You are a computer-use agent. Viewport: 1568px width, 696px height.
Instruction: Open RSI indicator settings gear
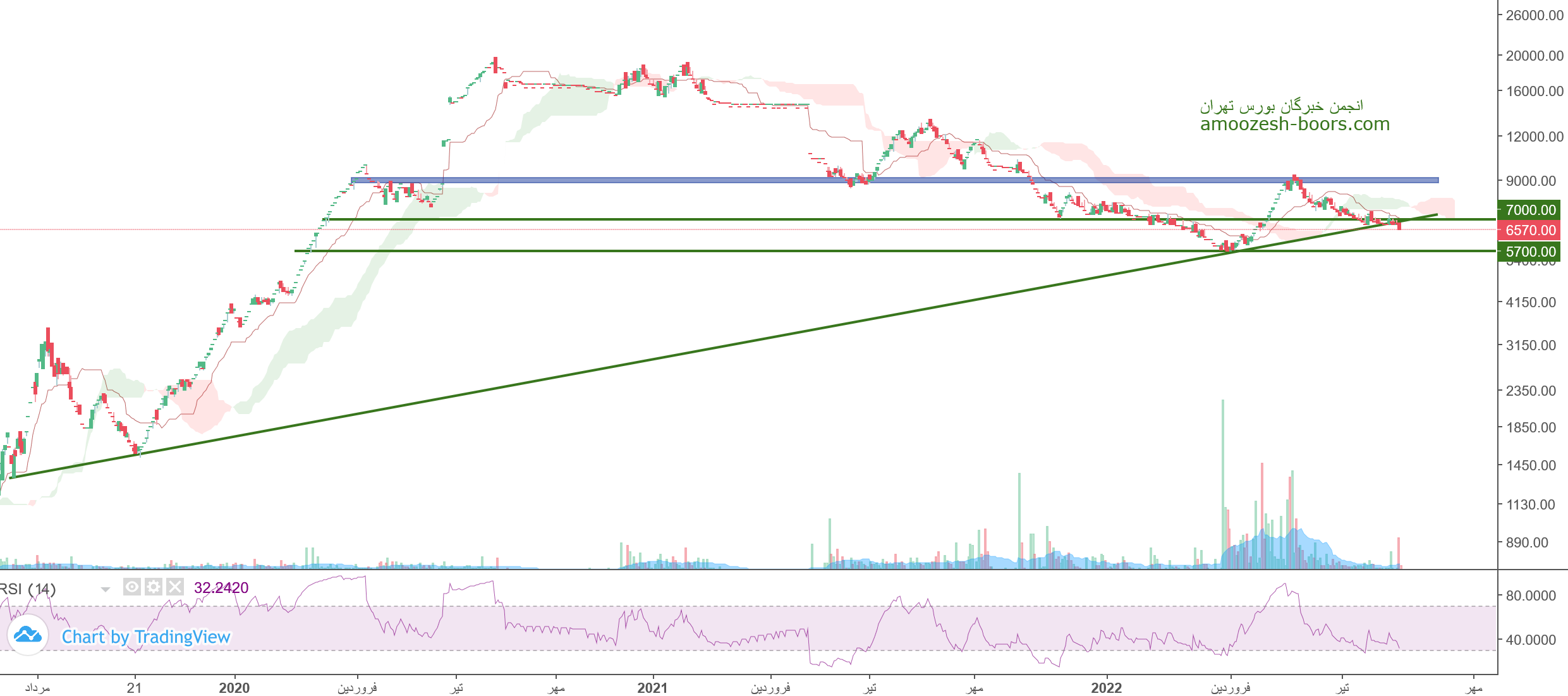pyautogui.click(x=154, y=587)
